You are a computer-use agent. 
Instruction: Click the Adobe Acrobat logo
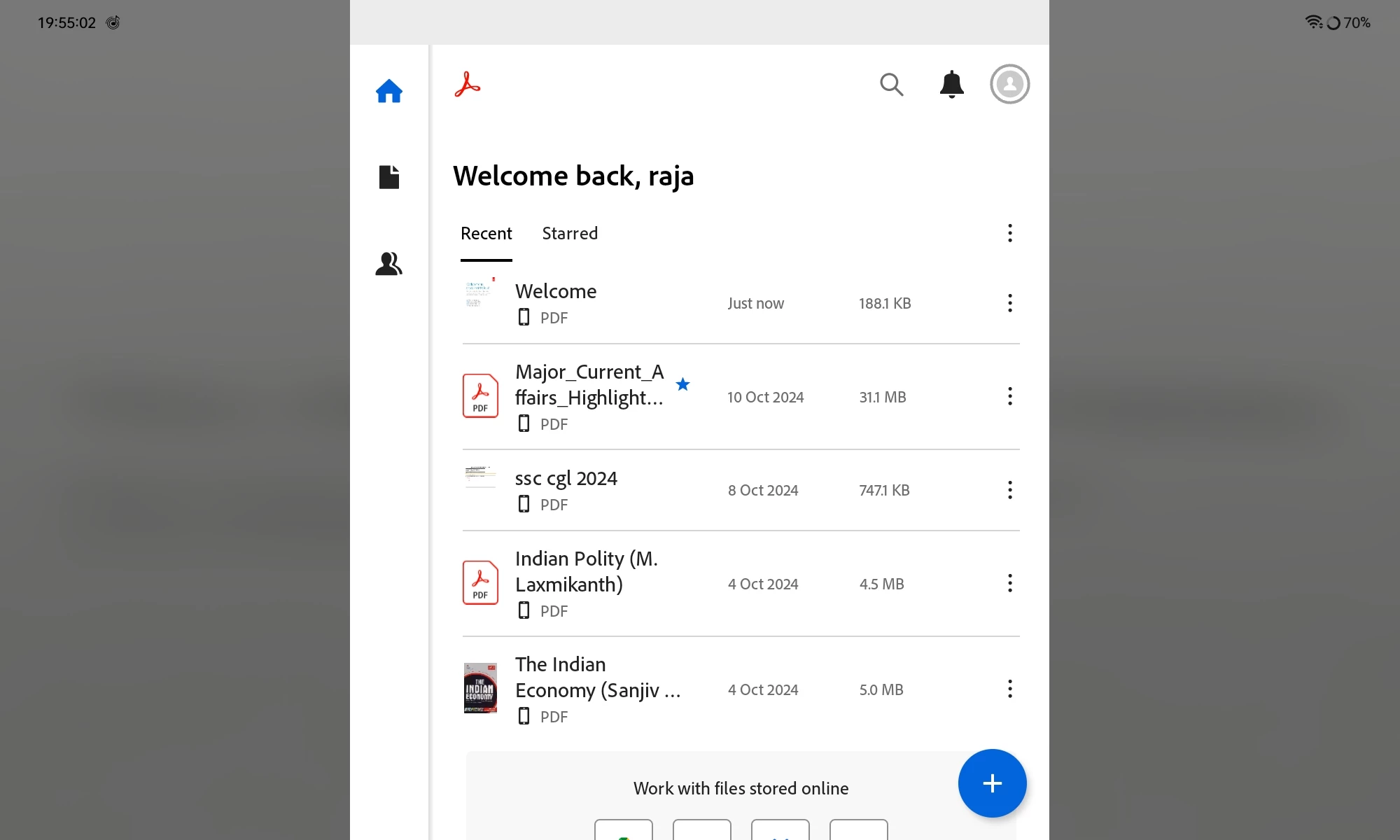468,85
